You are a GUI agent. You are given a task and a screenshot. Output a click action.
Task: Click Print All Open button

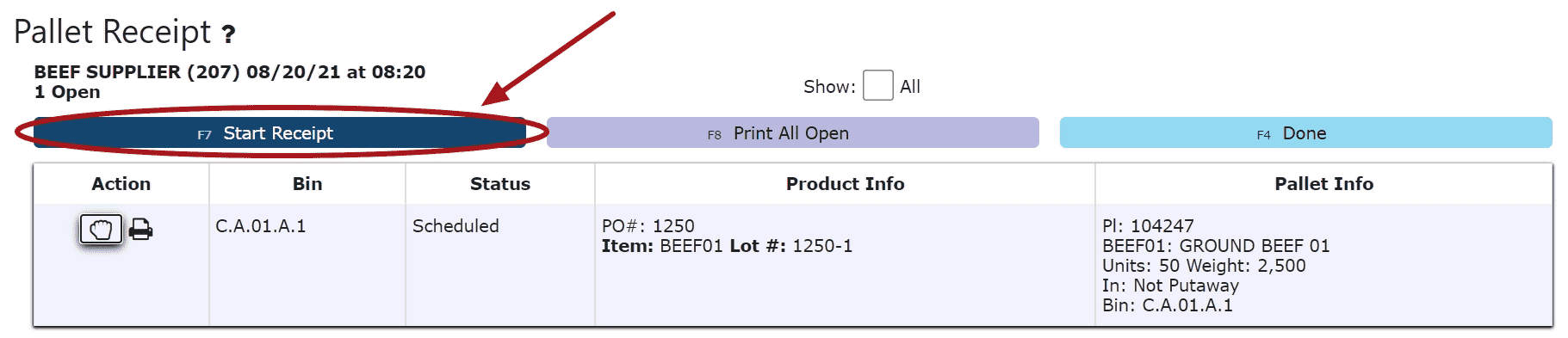pyautogui.click(x=792, y=133)
